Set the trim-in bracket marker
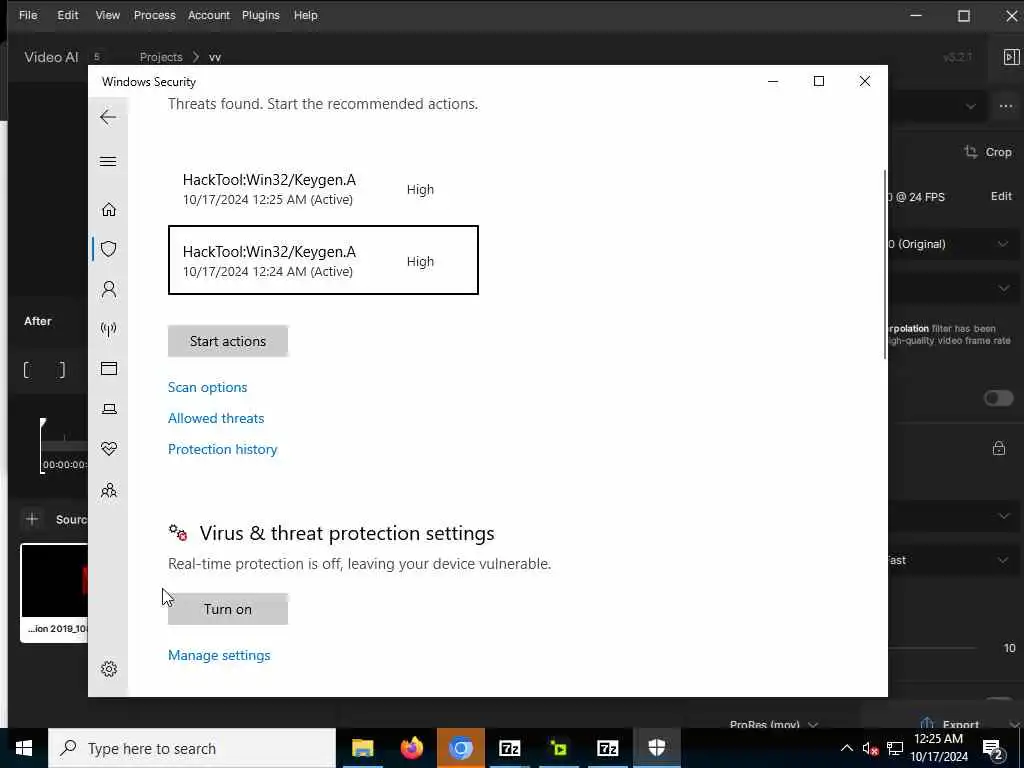This screenshot has height=768, width=1024. pos(27,370)
